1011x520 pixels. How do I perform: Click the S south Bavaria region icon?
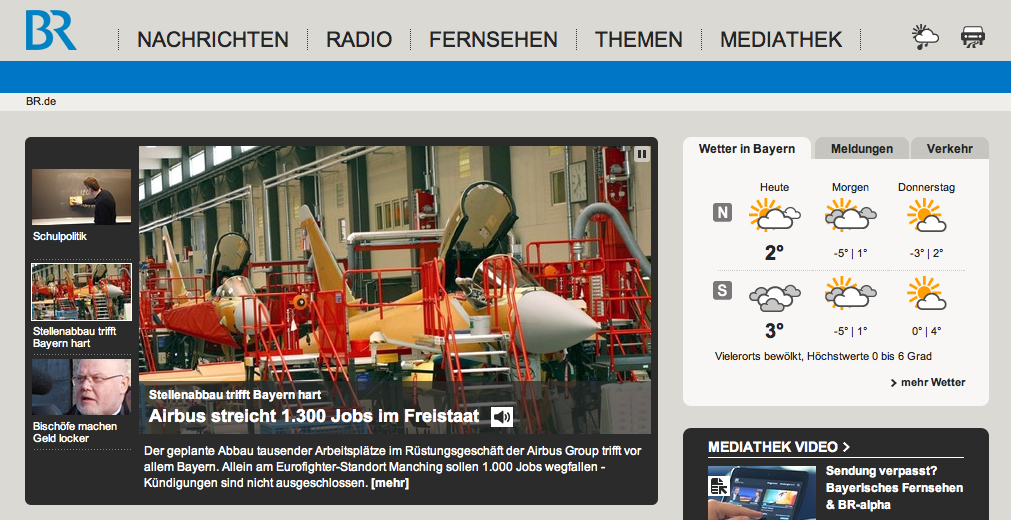722,291
